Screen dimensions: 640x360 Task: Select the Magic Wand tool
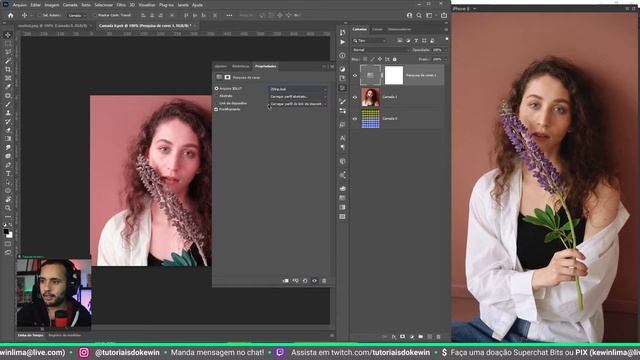(x=8, y=61)
